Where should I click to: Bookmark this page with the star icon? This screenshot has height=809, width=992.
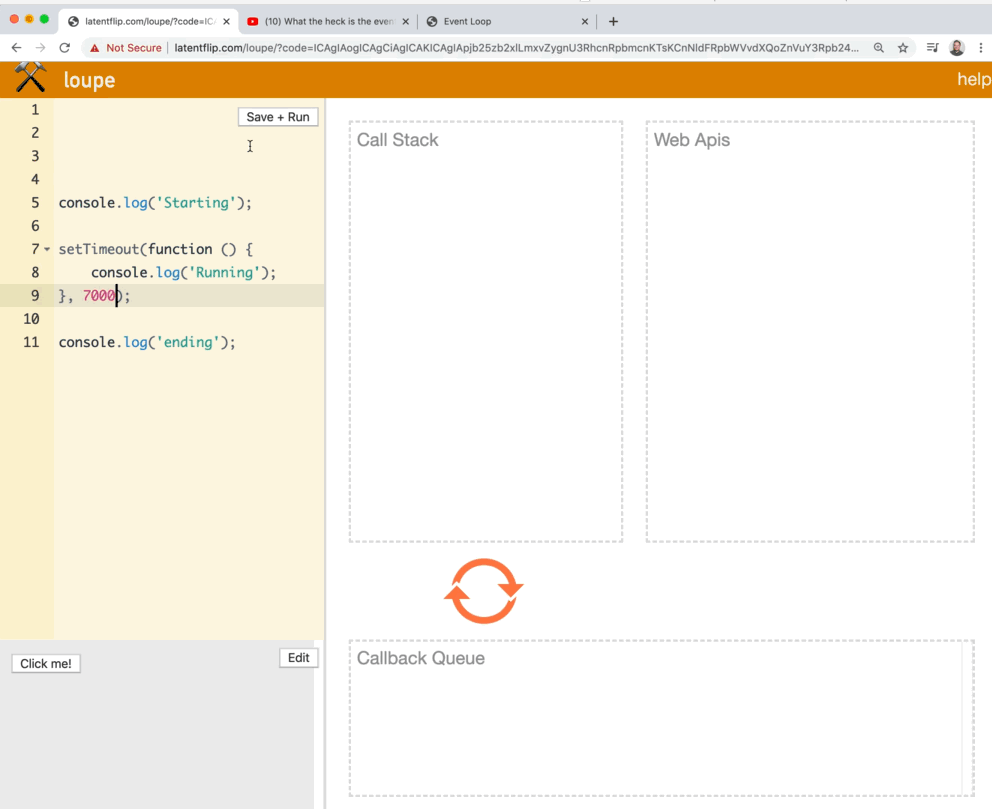(903, 48)
